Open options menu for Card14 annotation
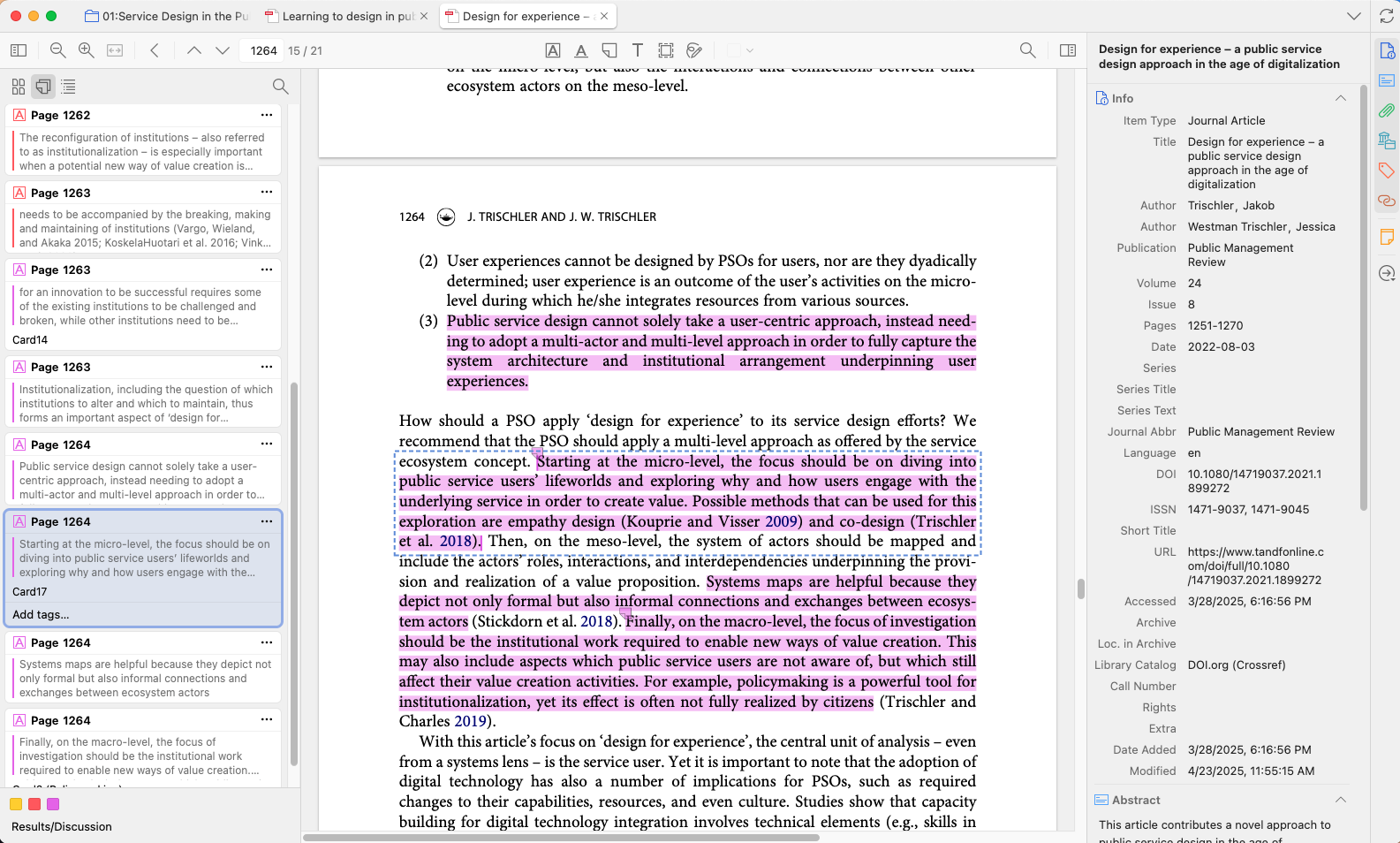 pos(267,269)
